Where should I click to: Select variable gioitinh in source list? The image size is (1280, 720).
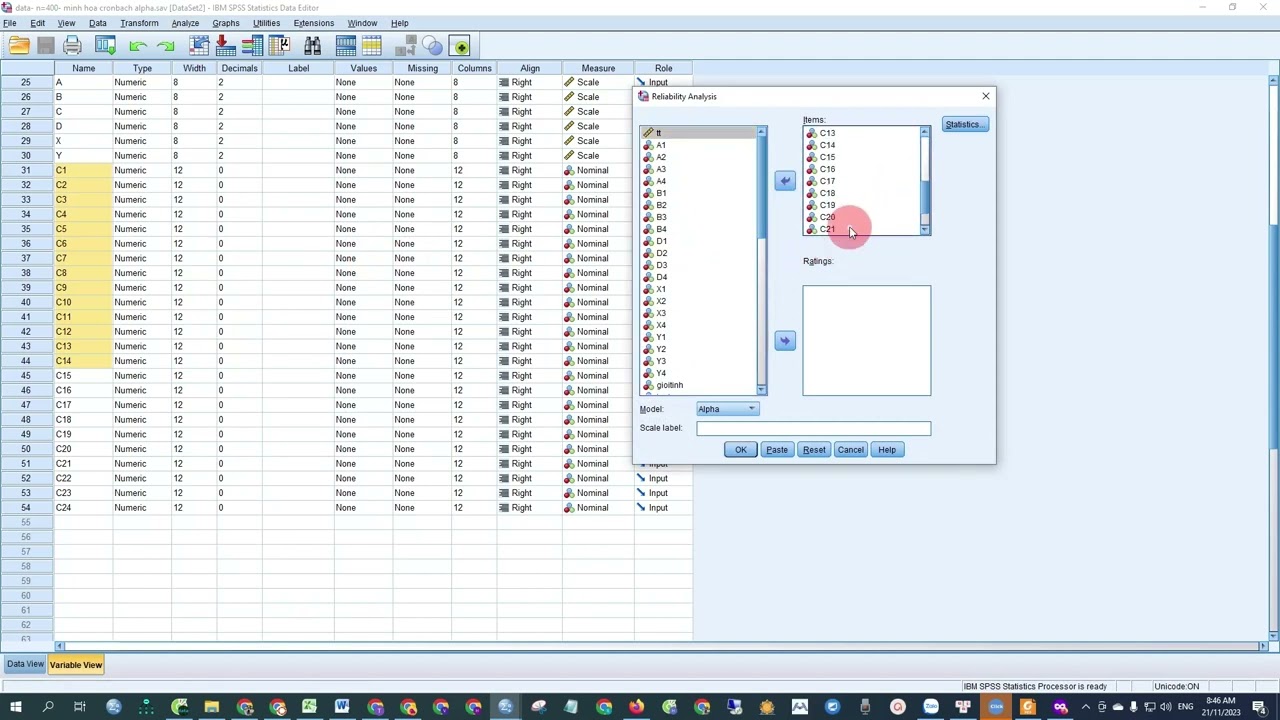(669, 385)
